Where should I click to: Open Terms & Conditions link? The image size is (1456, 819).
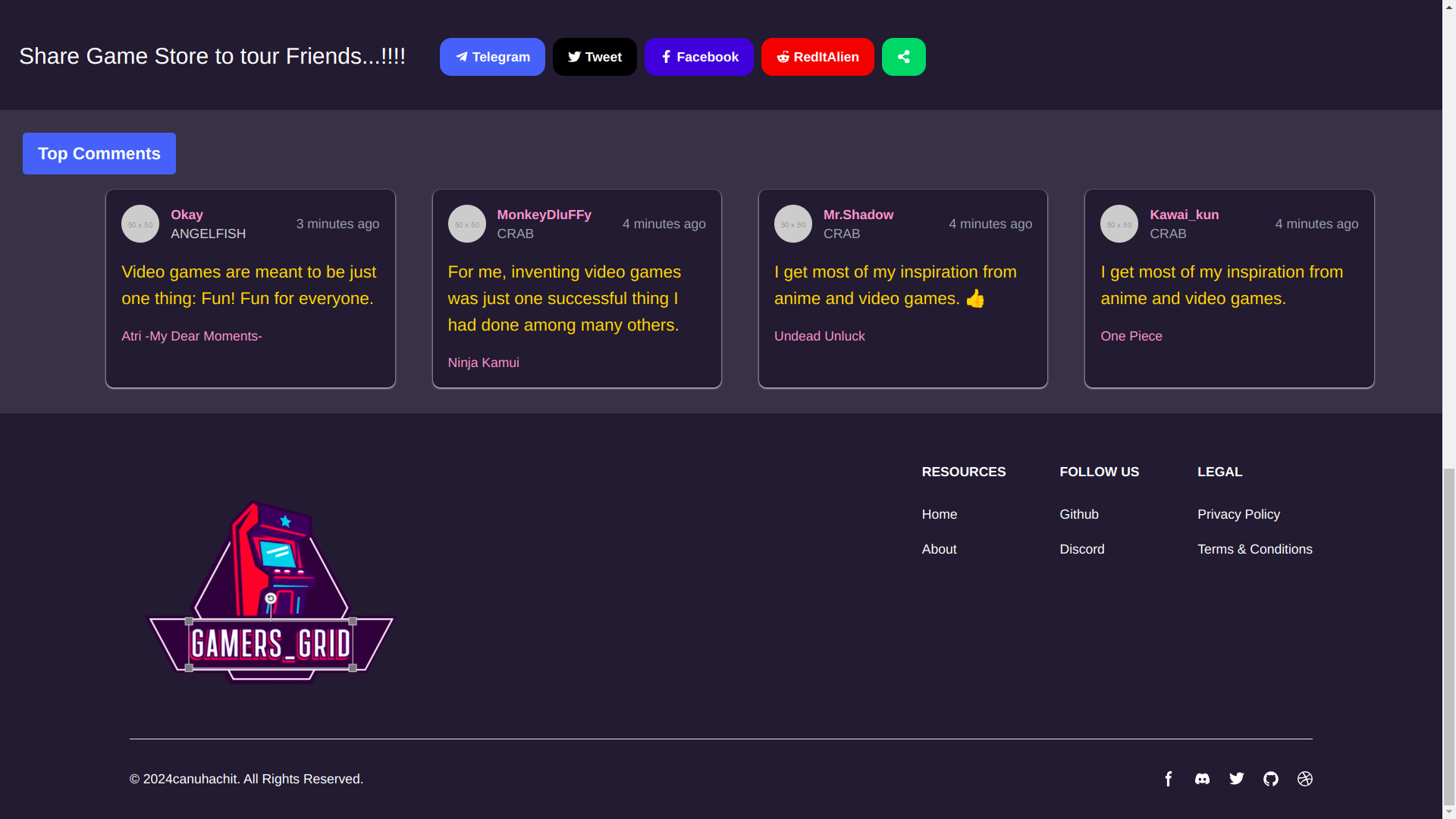(1254, 549)
